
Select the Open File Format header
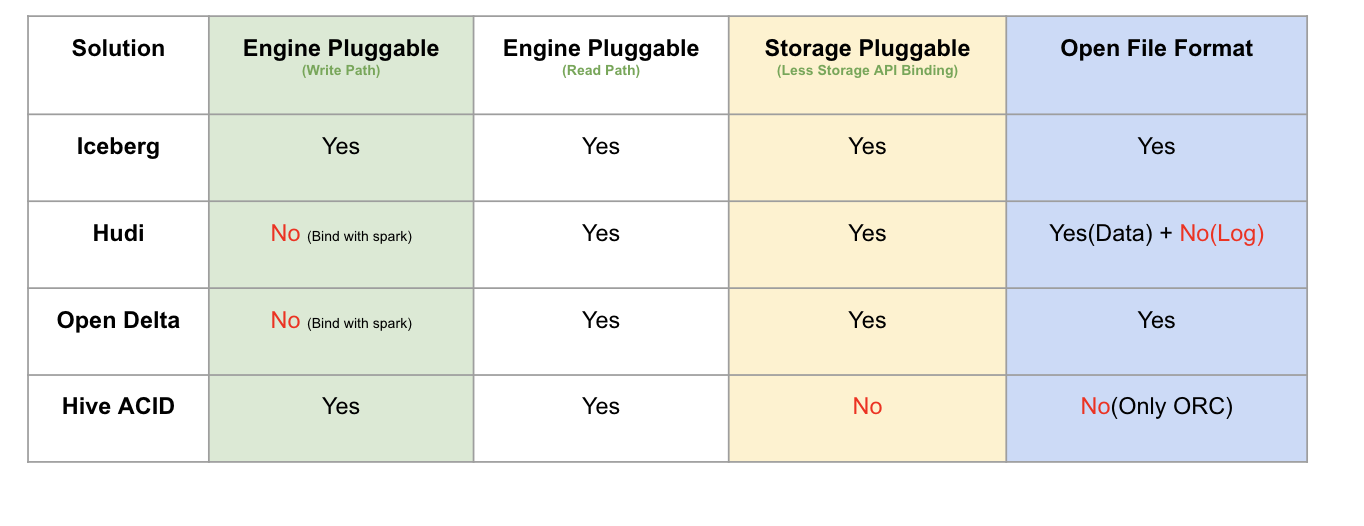pos(1156,48)
